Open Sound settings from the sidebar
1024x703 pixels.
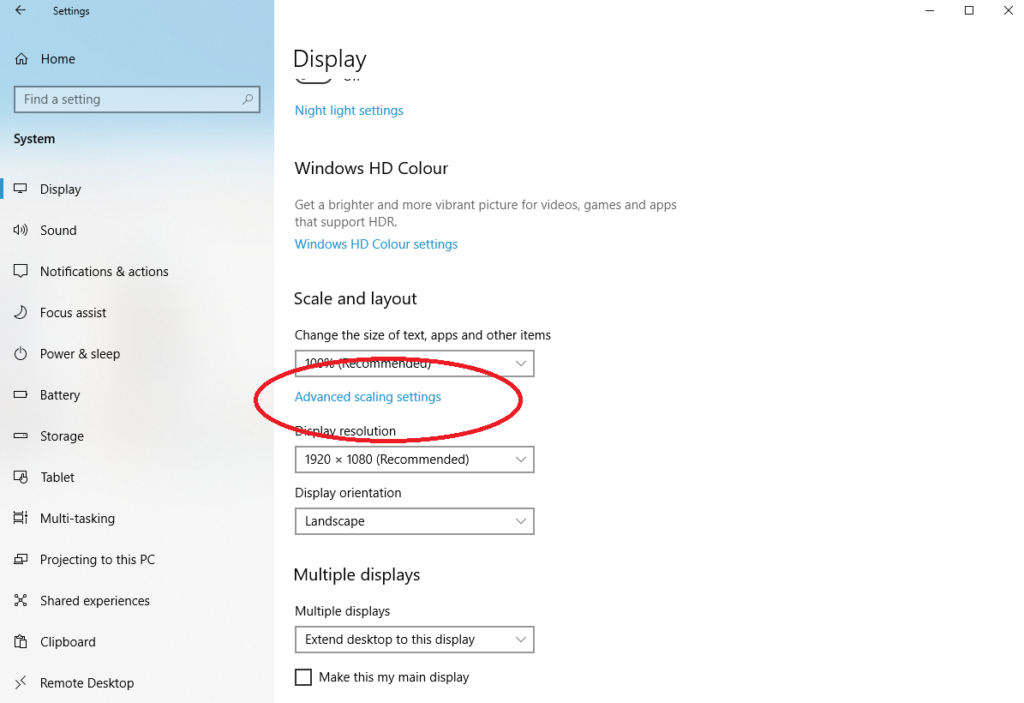tap(58, 230)
